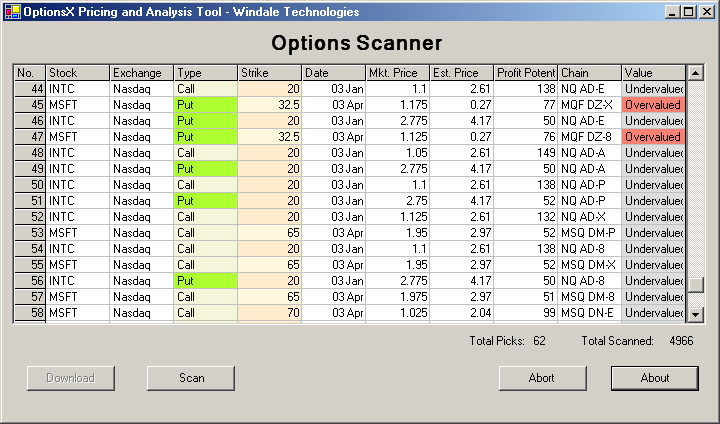Click chain cell 'MSQ DM-P'

(x=590, y=233)
